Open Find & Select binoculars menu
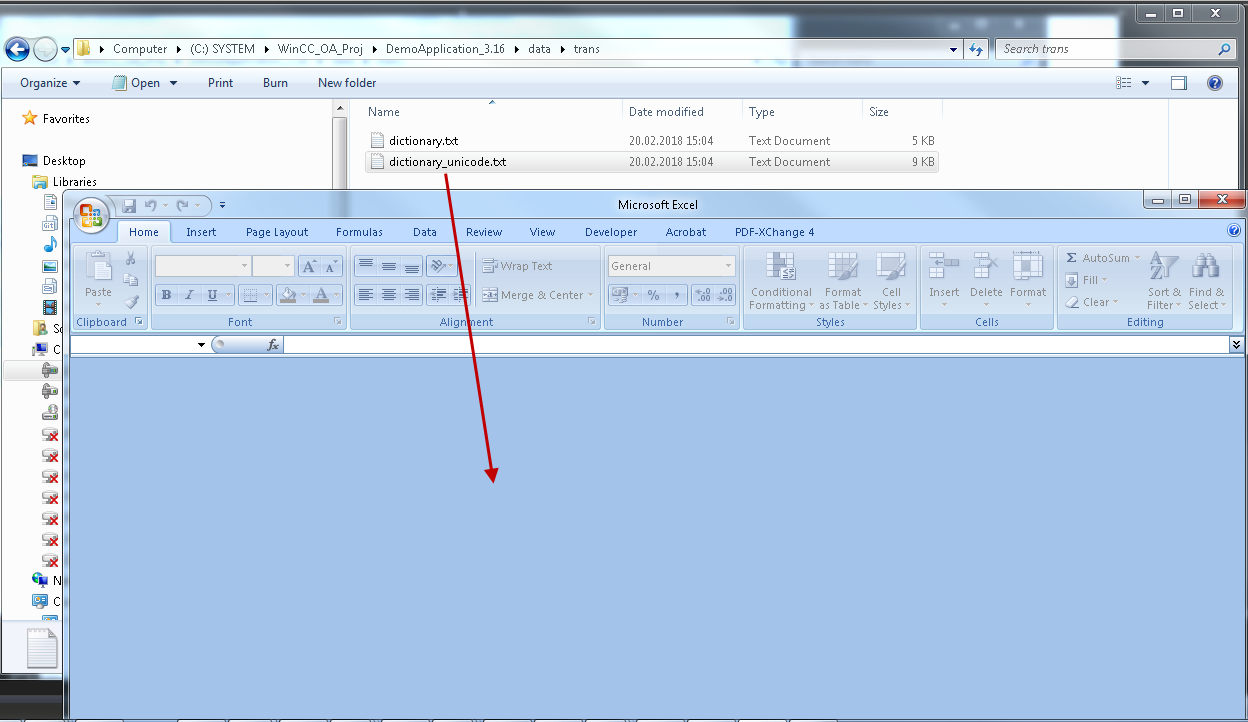 tap(1206, 280)
